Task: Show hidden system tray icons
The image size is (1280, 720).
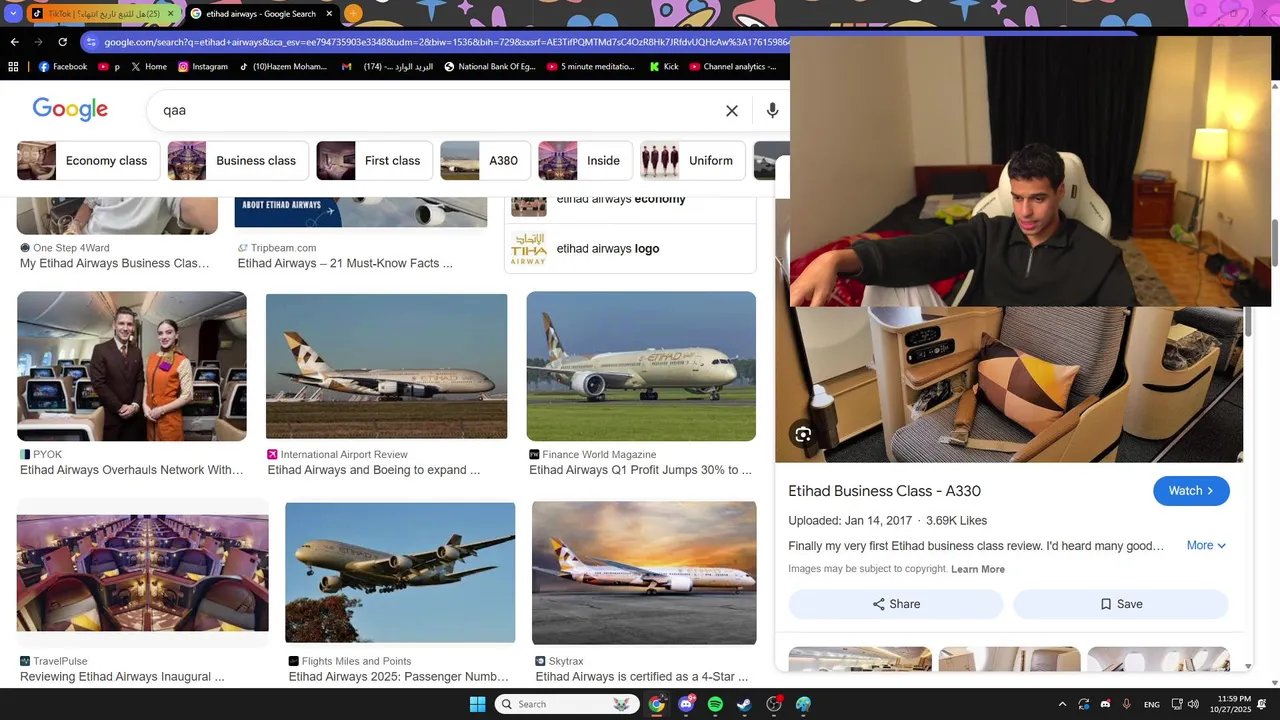Action: coord(1062,704)
